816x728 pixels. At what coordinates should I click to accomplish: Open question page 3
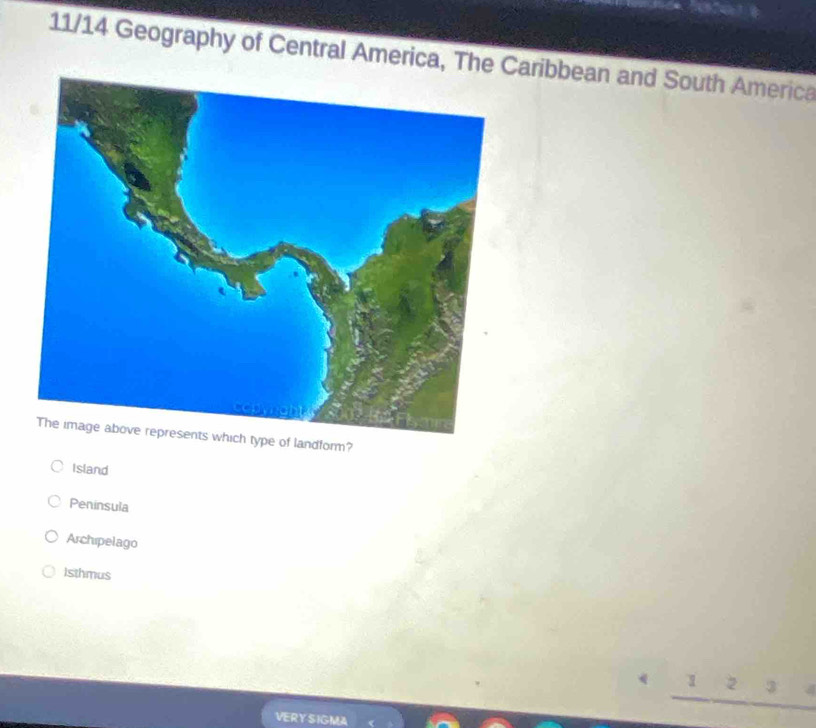772,685
